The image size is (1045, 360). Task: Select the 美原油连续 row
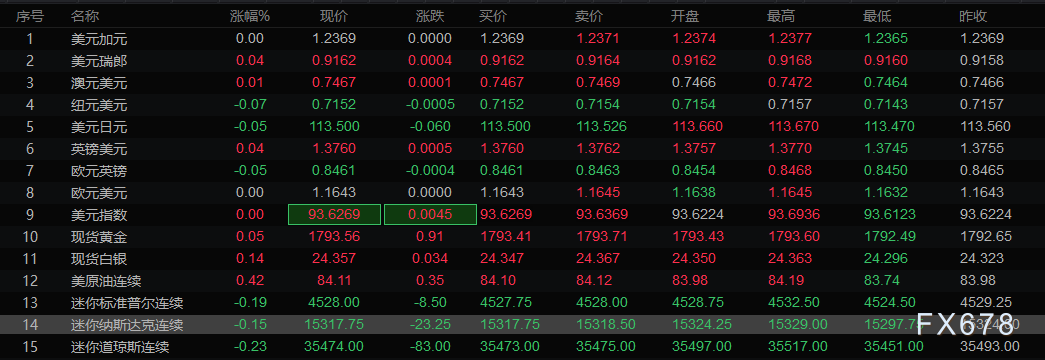[522, 281]
